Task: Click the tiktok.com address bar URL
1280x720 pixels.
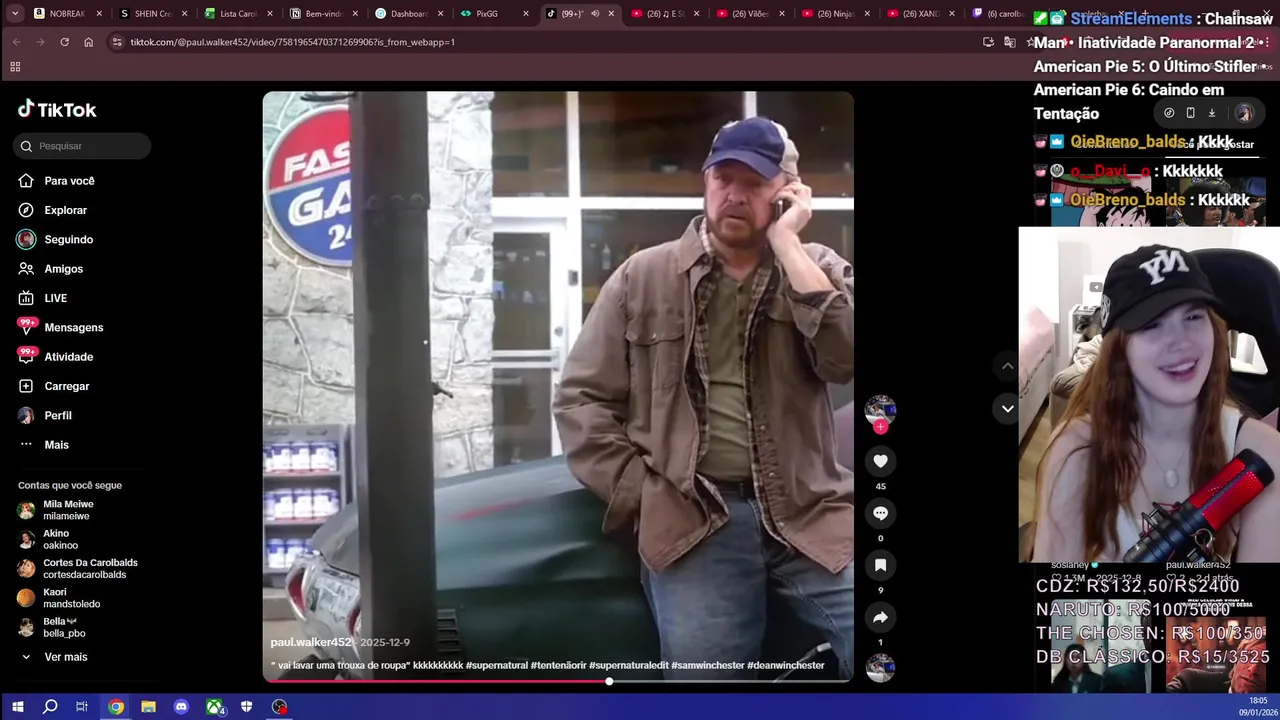Action: coord(292,42)
